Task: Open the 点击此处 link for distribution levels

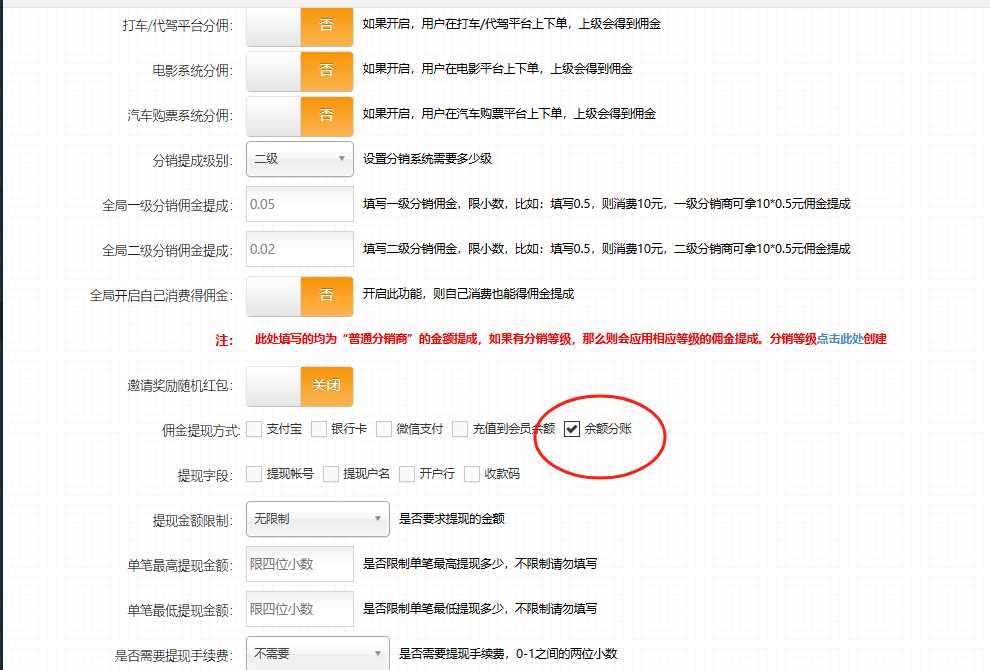Action: pyautogui.click(x=840, y=339)
